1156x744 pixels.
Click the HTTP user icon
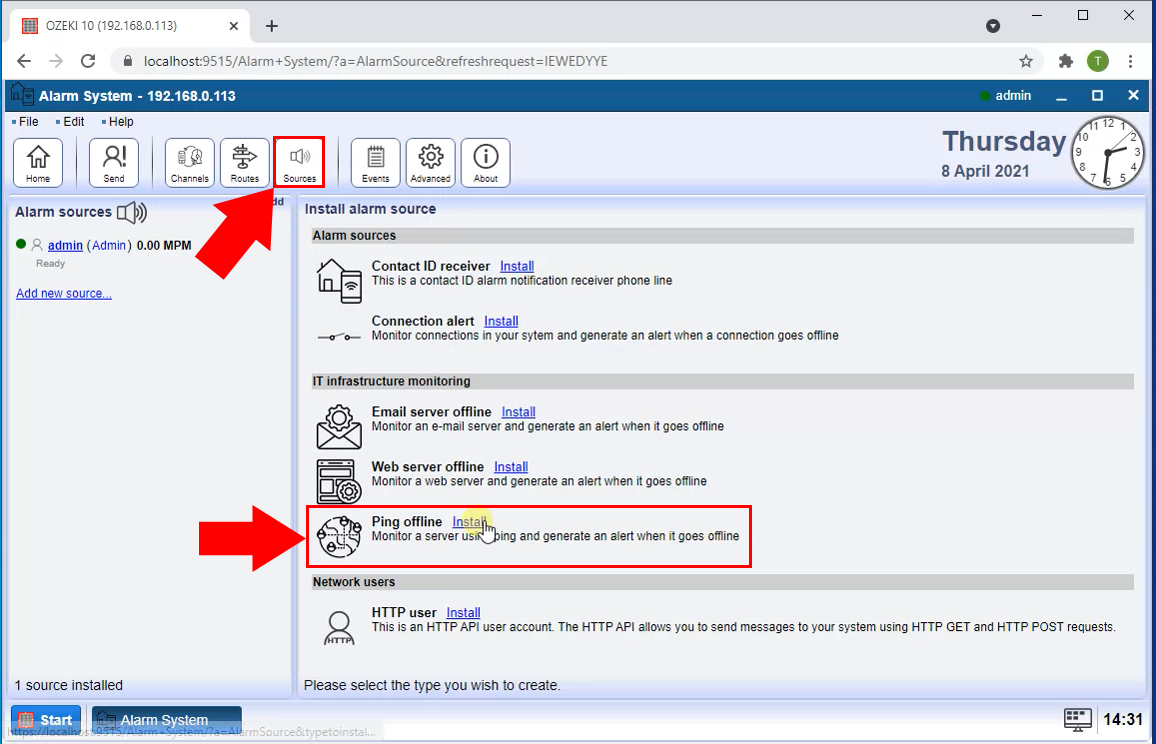point(339,628)
